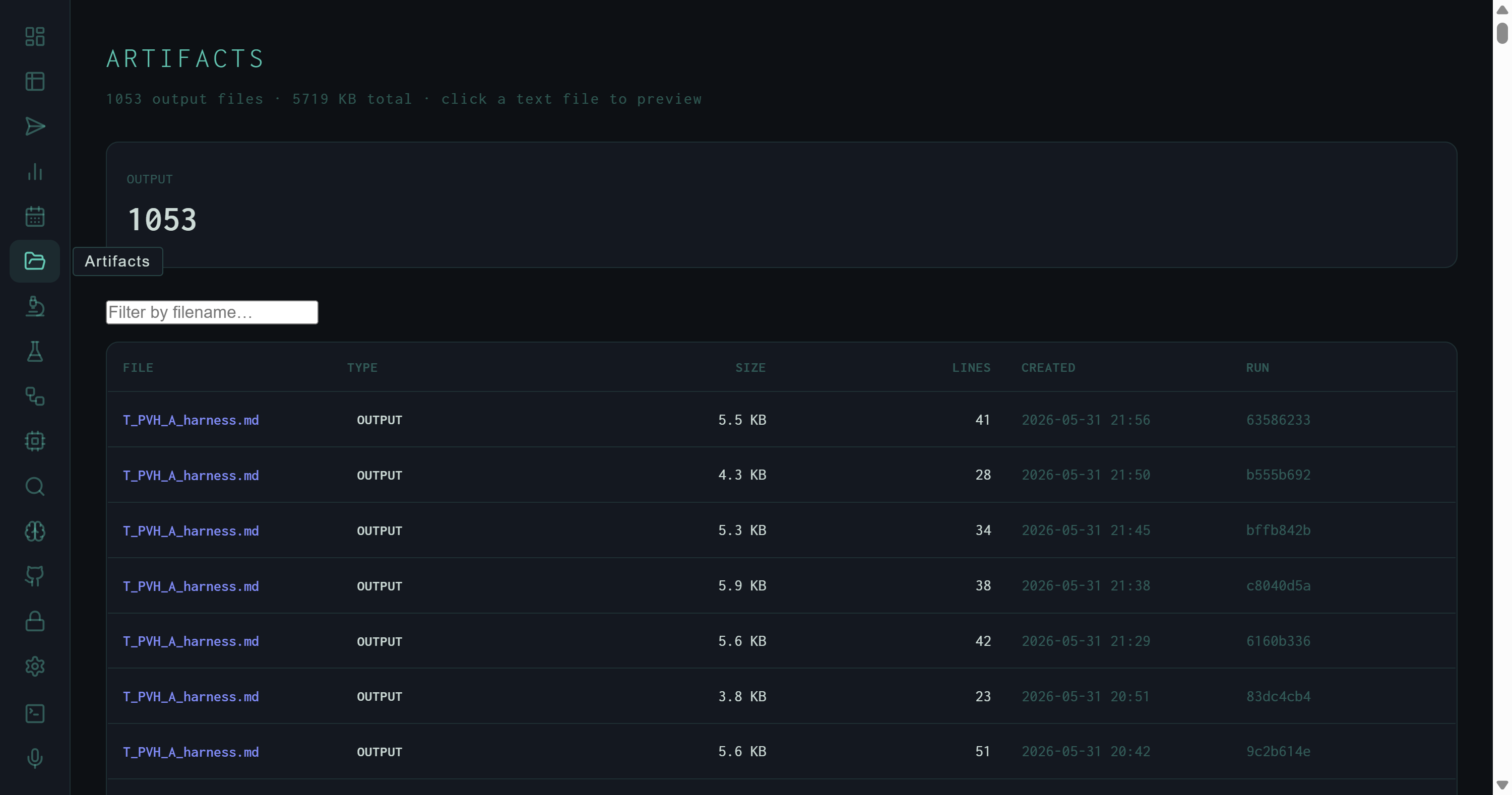Select the Artifacts open-folder icon

pos(35,261)
